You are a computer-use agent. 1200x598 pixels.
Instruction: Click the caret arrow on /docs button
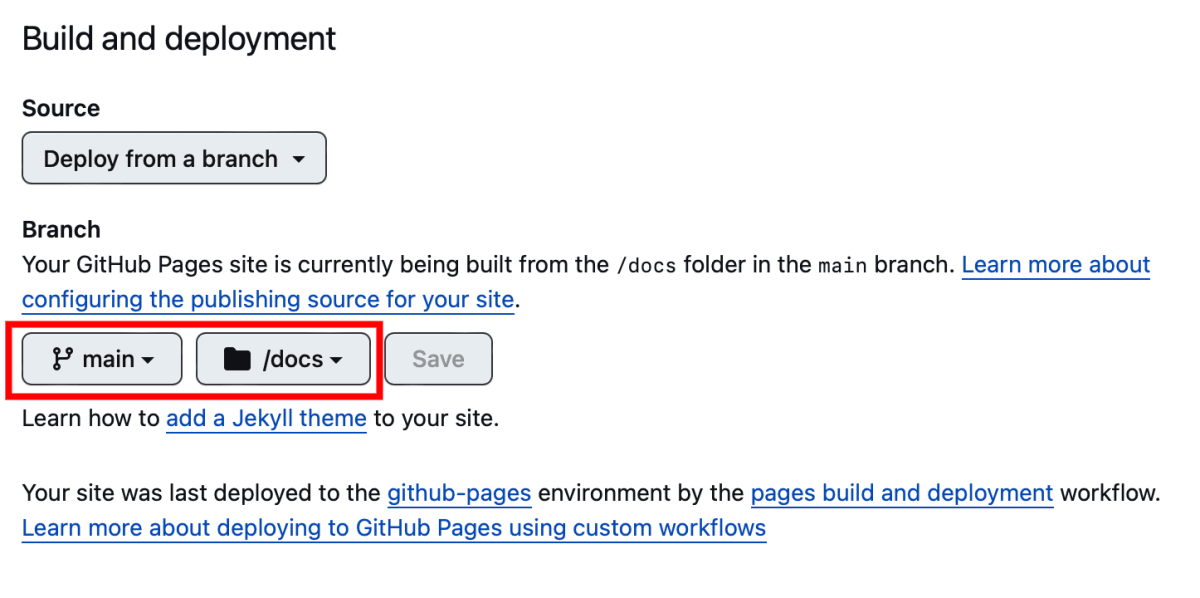click(336, 361)
